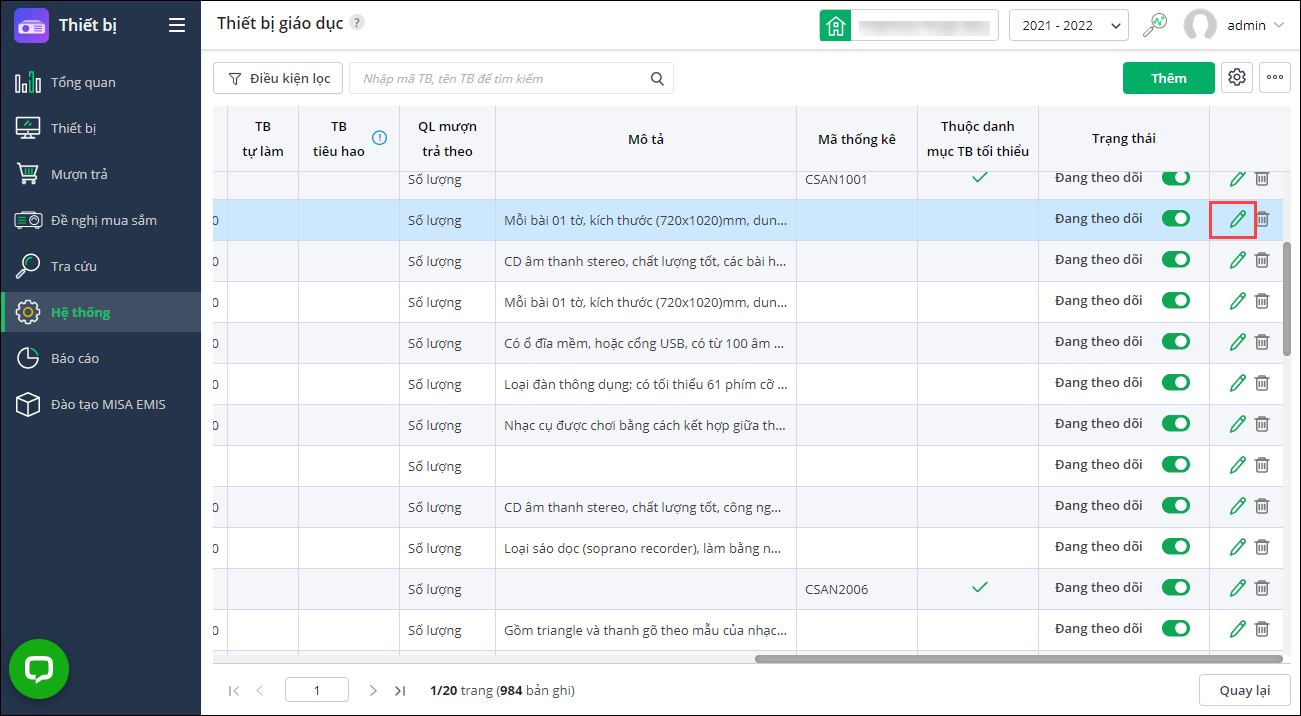Turn off tracking for the Gồm triangle row
The width and height of the screenshot is (1301, 716).
tap(1176, 628)
